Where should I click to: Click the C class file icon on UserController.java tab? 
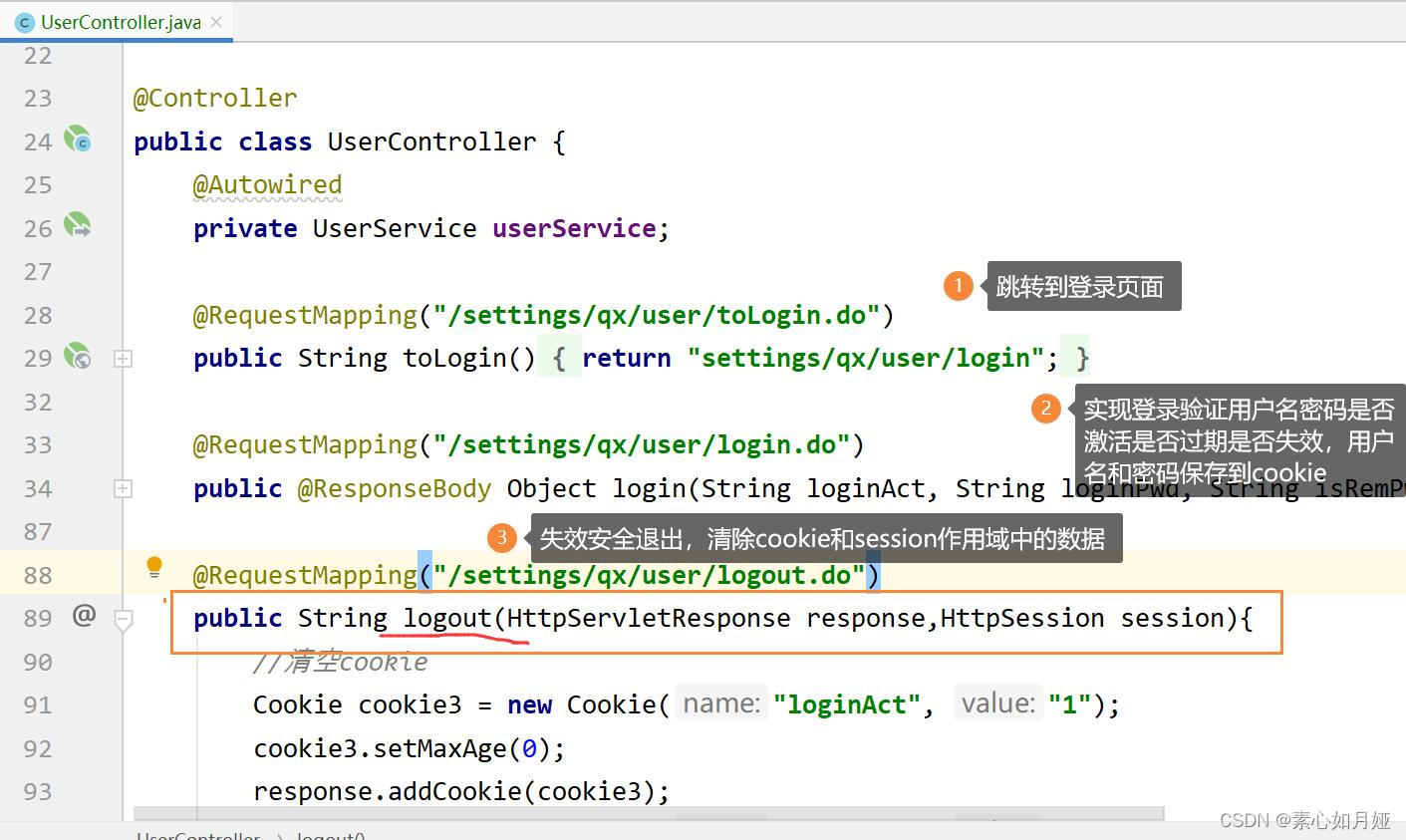click(26, 22)
